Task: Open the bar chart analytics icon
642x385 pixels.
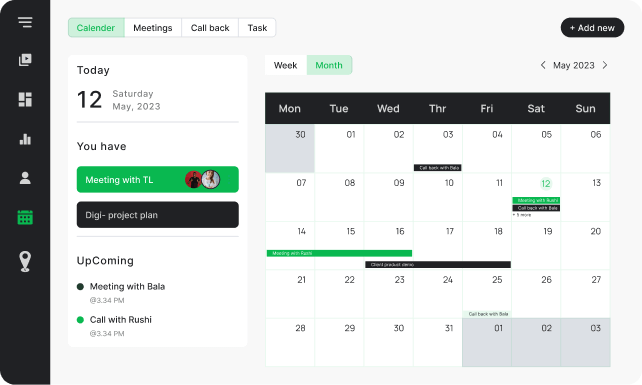Action: (25, 139)
